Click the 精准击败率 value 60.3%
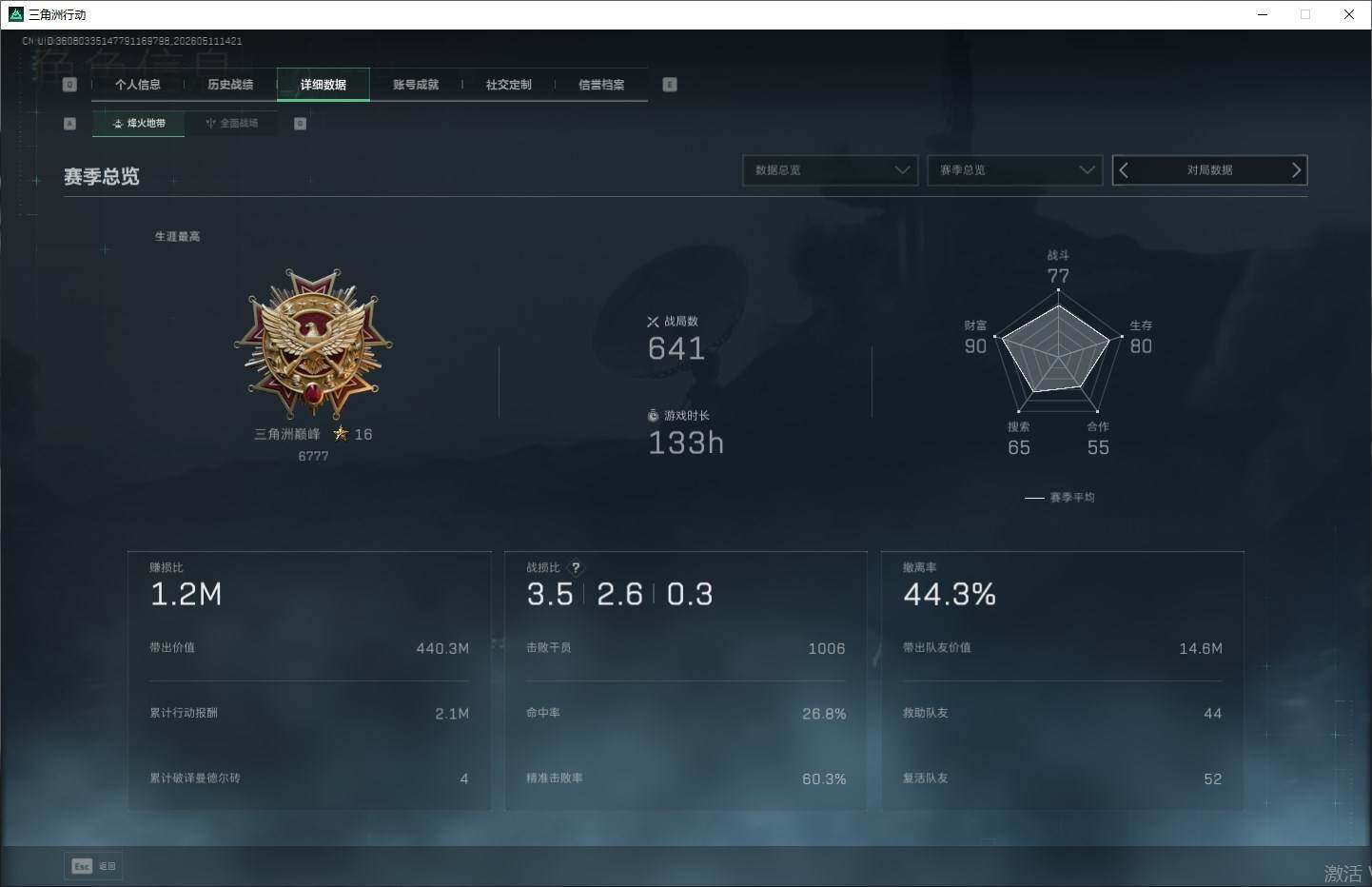Image resolution: width=1372 pixels, height=887 pixels. pyautogui.click(x=824, y=779)
